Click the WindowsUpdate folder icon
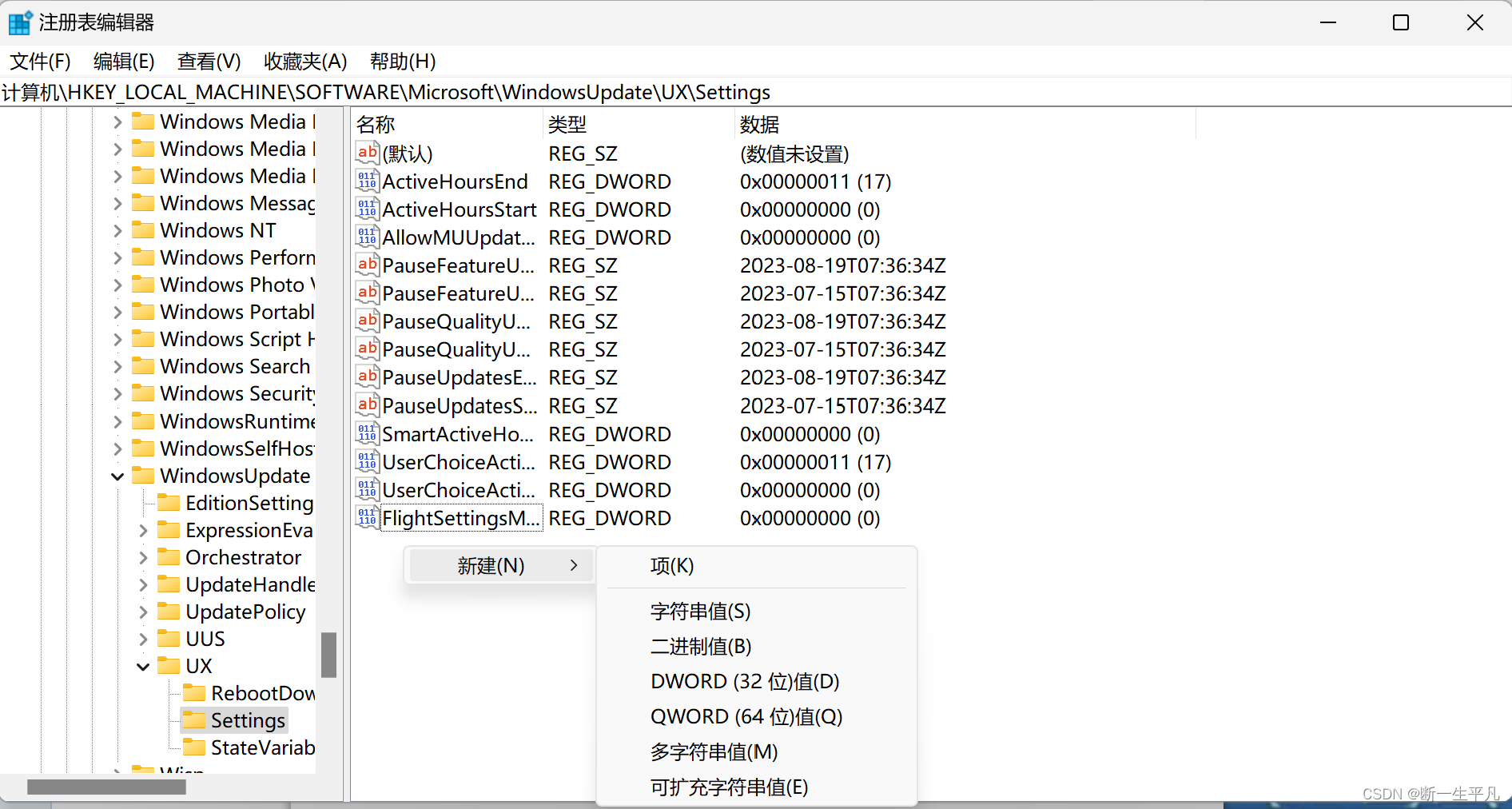The image size is (1512, 809). (143, 475)
